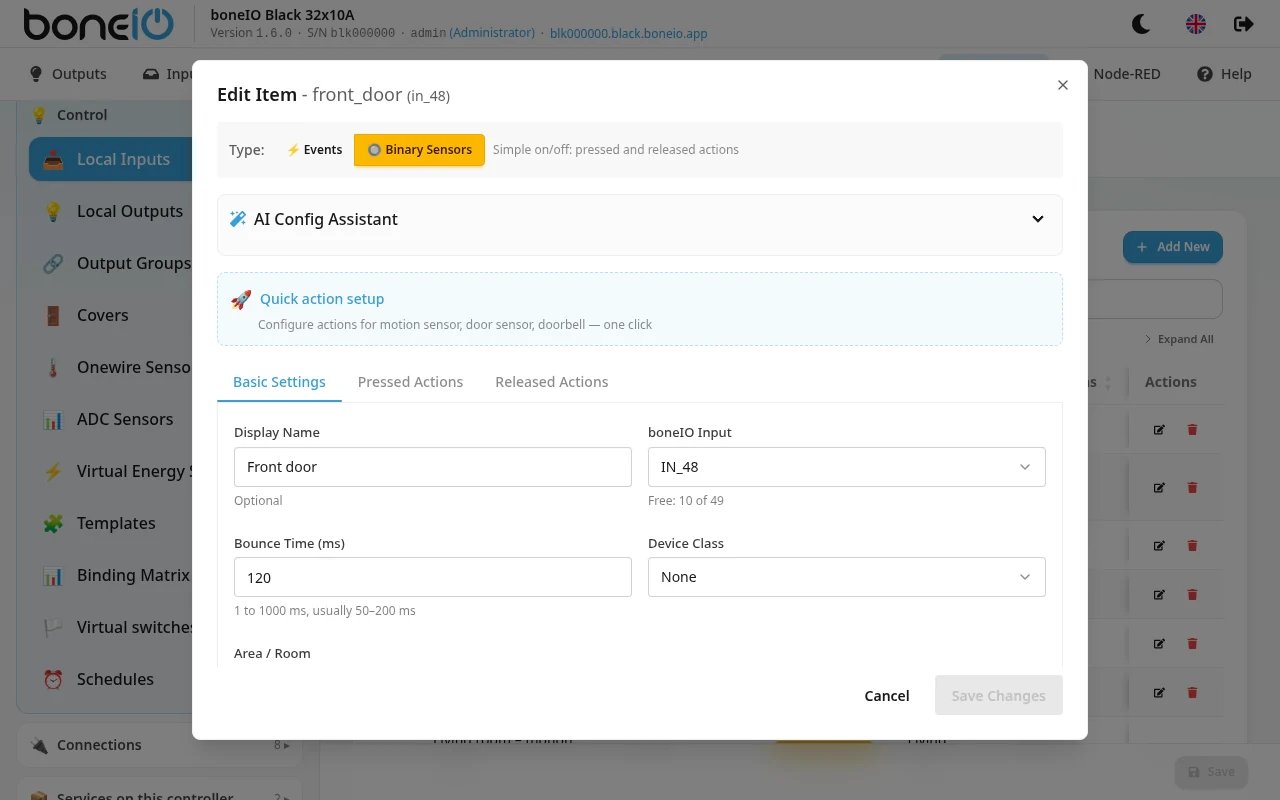The image size is (1280, 800).
Task: Switch to the Basic Settings tab
Action: [279, 382]
